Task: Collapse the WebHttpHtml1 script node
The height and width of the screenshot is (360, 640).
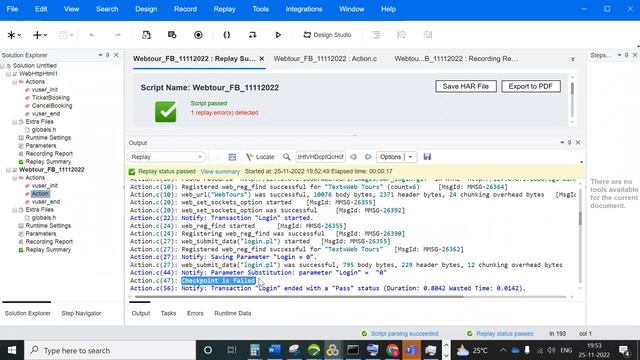Action: (8, 74)
